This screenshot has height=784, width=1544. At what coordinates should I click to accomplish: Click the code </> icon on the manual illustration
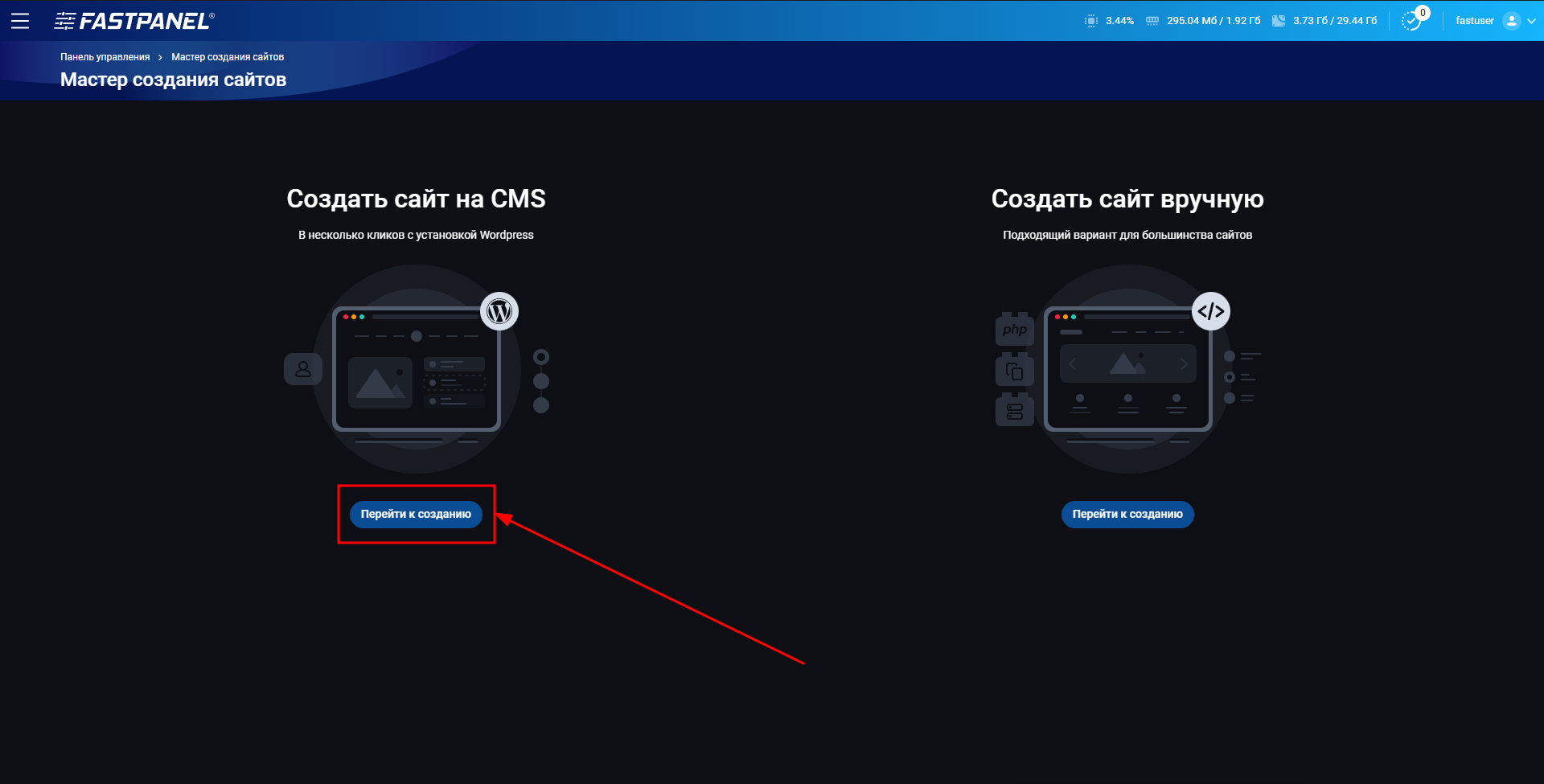(1211, 310)
